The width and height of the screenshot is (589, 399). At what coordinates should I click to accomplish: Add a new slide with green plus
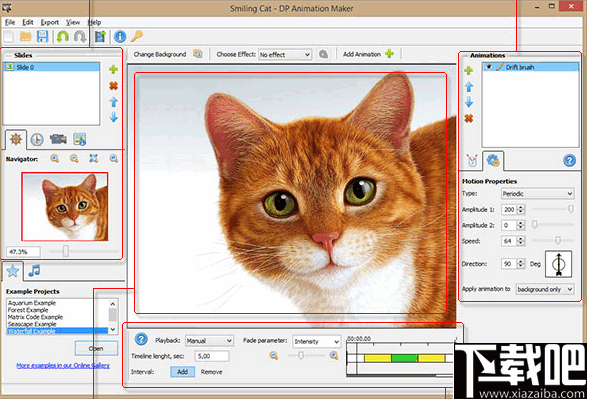[x=113, y=69]
